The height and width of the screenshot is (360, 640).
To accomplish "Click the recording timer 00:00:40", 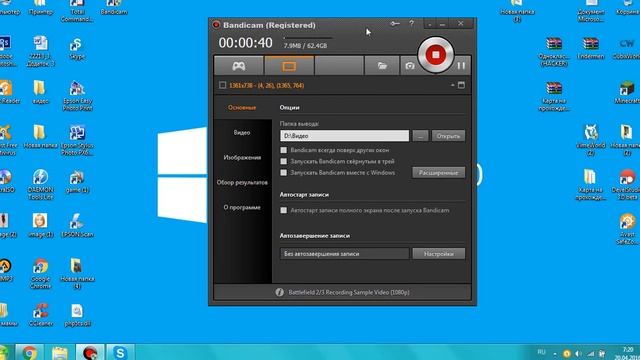I will pyautogui.click(x=245, y=43).
